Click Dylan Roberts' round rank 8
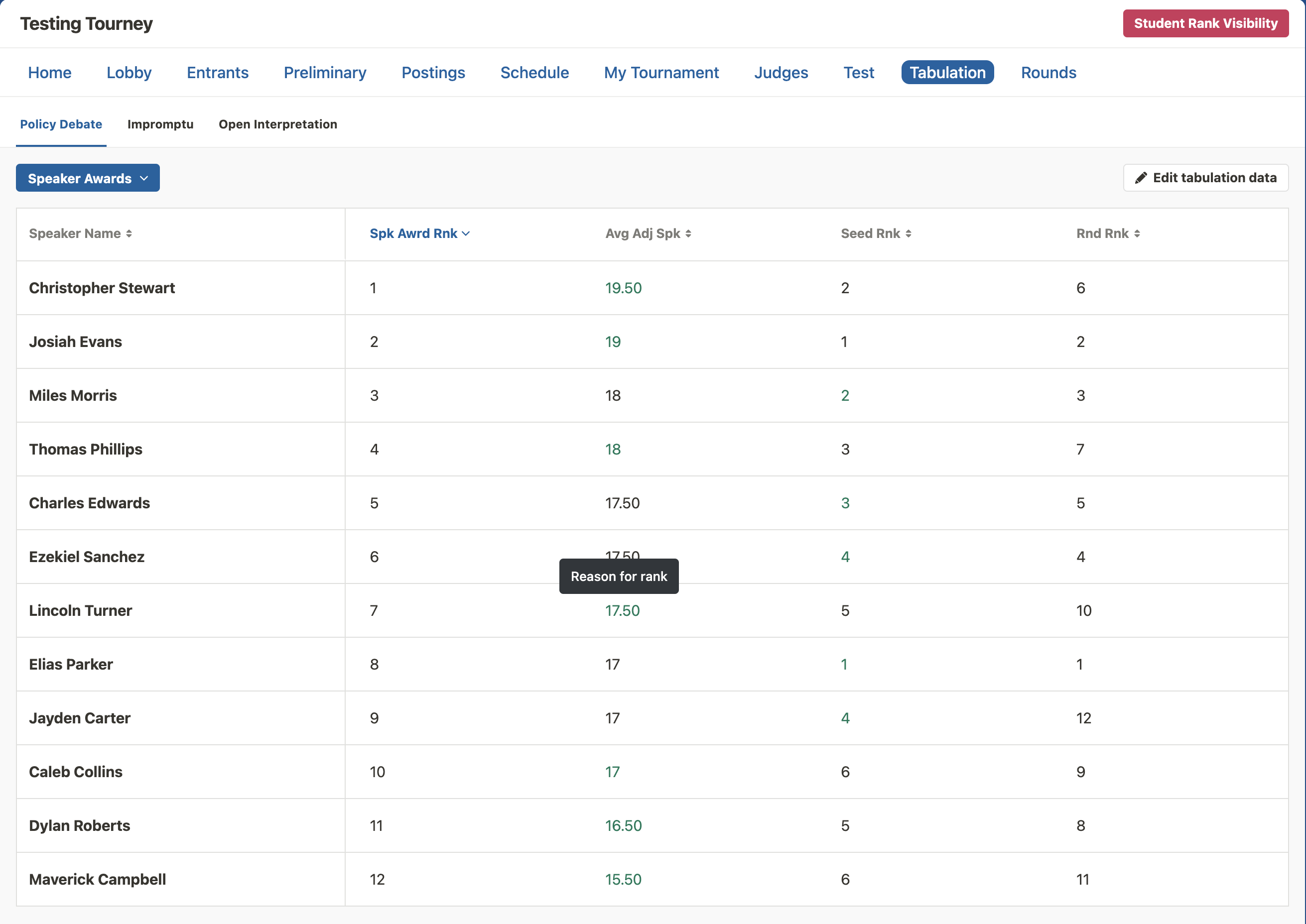This screenshot has height=924, width=1306. click(1080, 825)
